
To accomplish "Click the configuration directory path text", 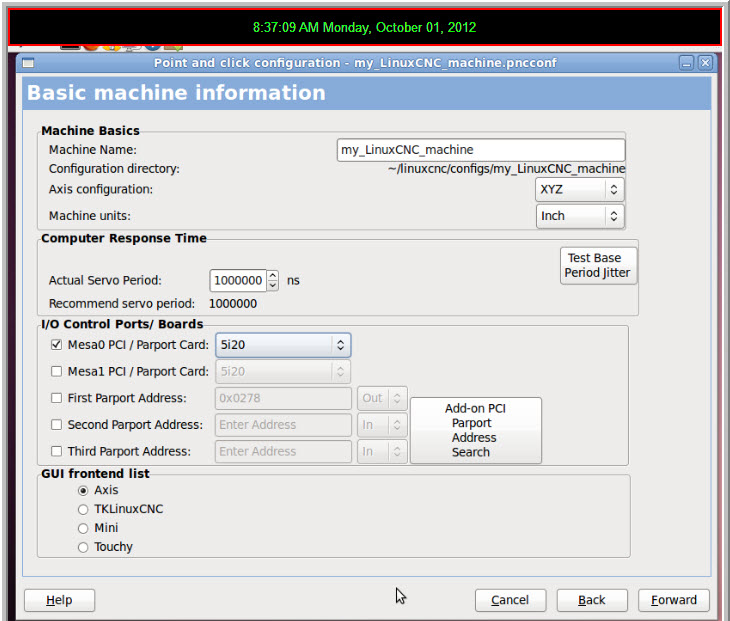I will [507, 169].
